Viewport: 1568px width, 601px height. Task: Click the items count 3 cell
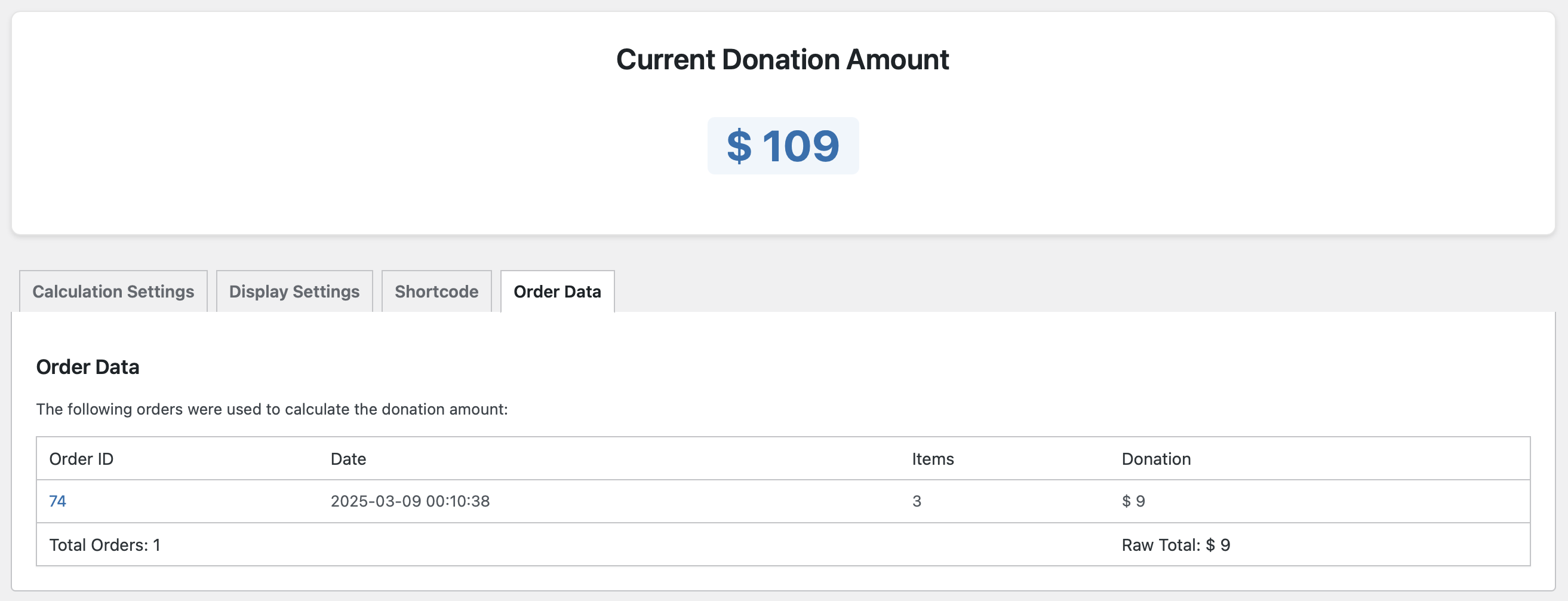pos(917,501)
